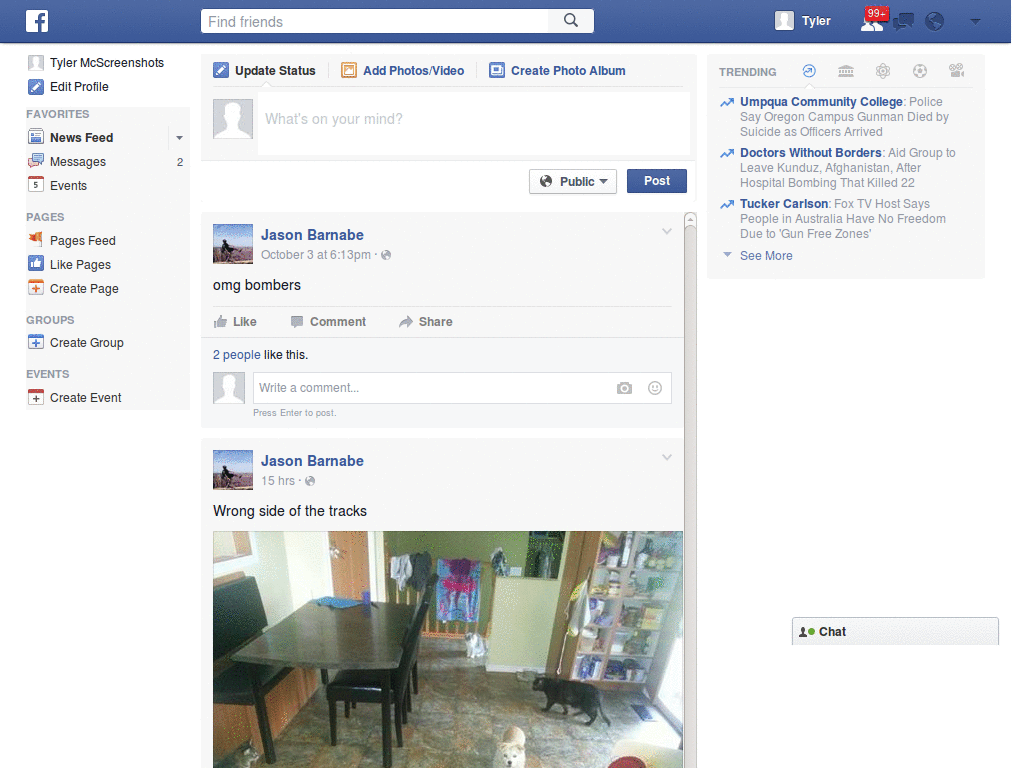Click the October 3 at 6:13pm timestamp
This screenshot has width=1024, height=768.
[315, 255]
